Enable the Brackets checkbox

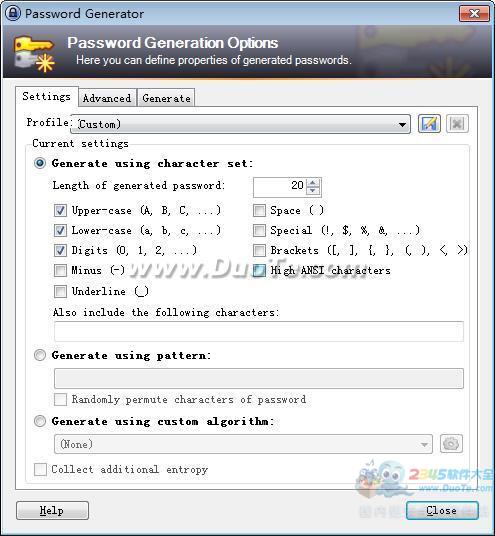pos(259,250)
